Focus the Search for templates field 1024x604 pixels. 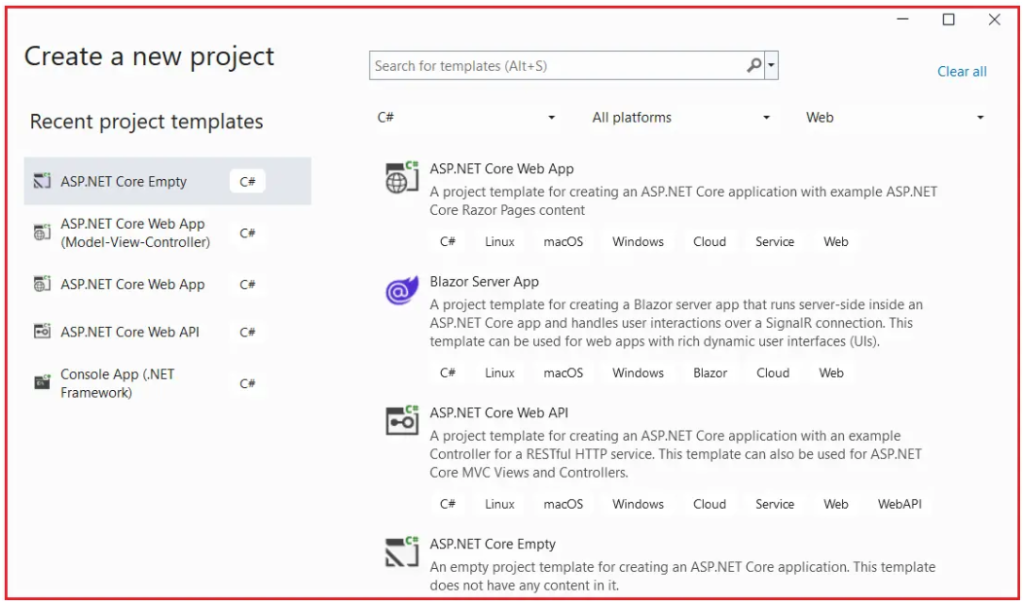[x=555, y=66]
